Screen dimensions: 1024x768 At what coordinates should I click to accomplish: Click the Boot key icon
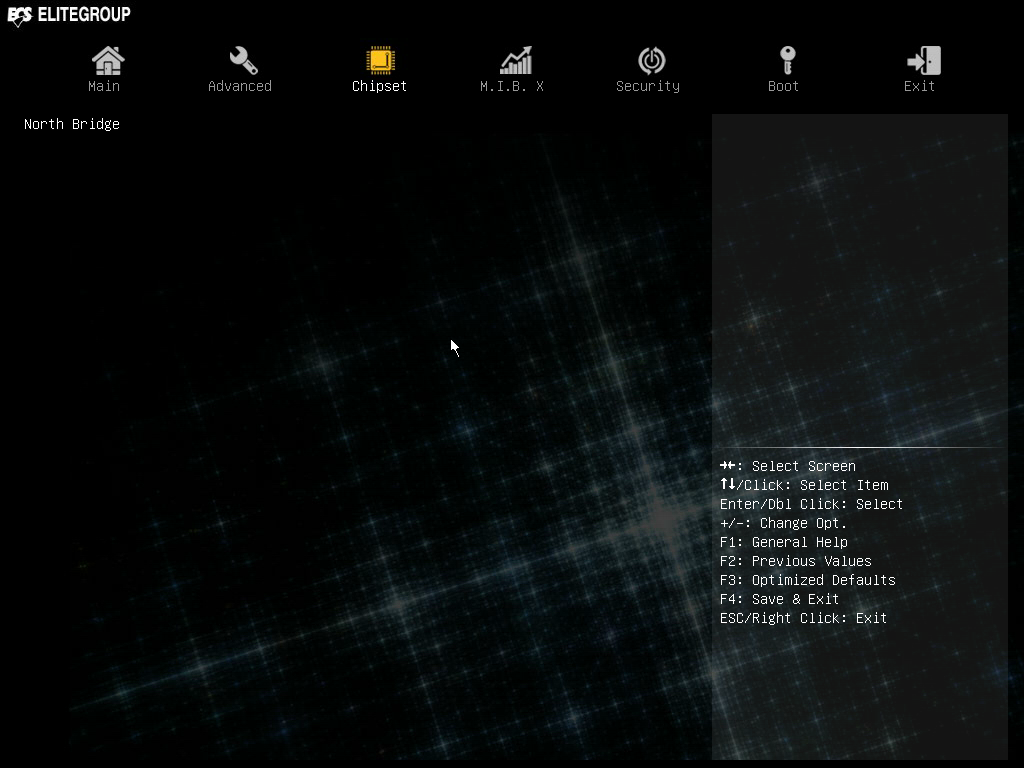click(x=788, y=61)
